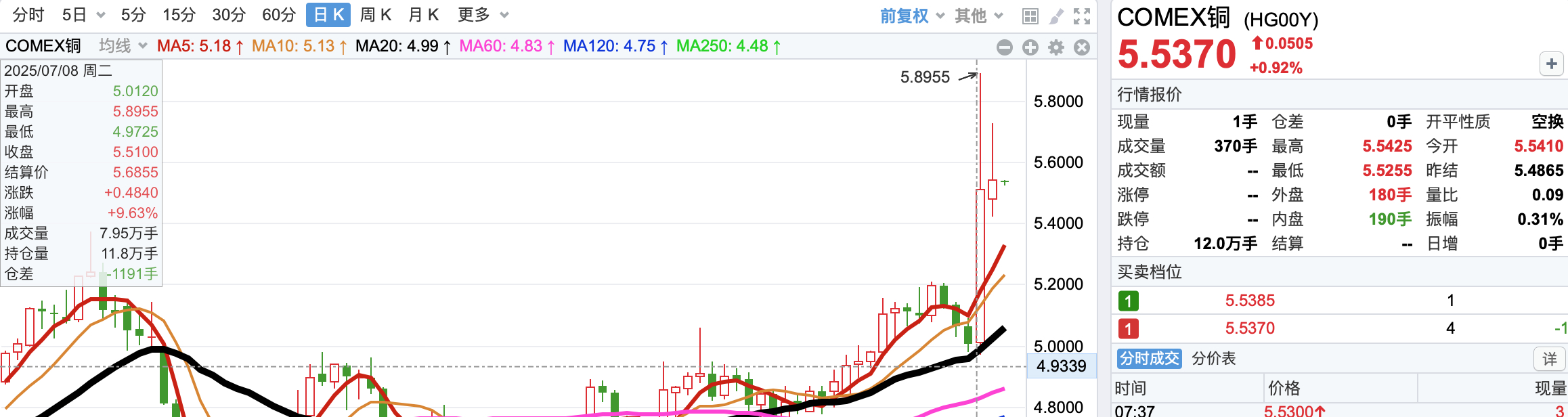Click the MA250: 4.48 indicator label
1568x417 pixels.
pos(729,46)
